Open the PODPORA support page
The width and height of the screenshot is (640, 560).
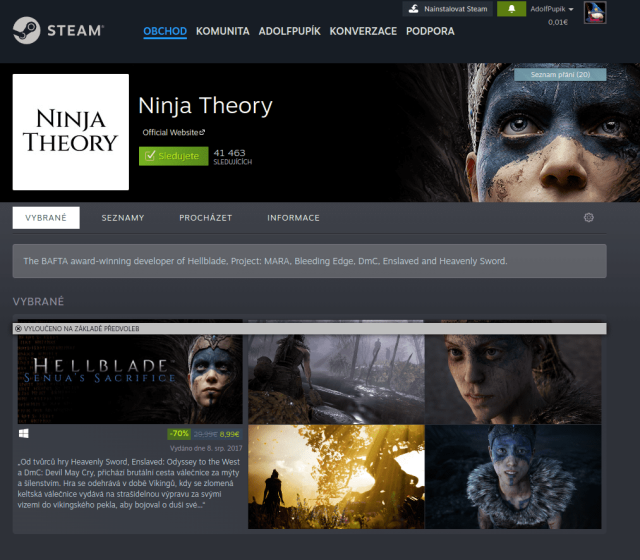(430, 31)
